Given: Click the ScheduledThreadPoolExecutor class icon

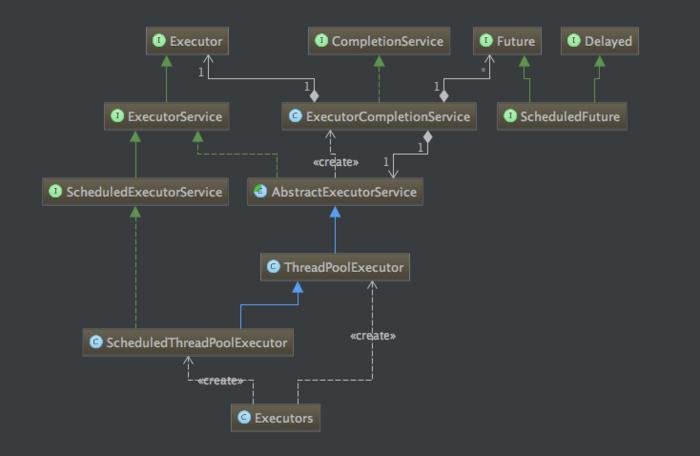Looking at the screenshot, I should tap(96, 342).
